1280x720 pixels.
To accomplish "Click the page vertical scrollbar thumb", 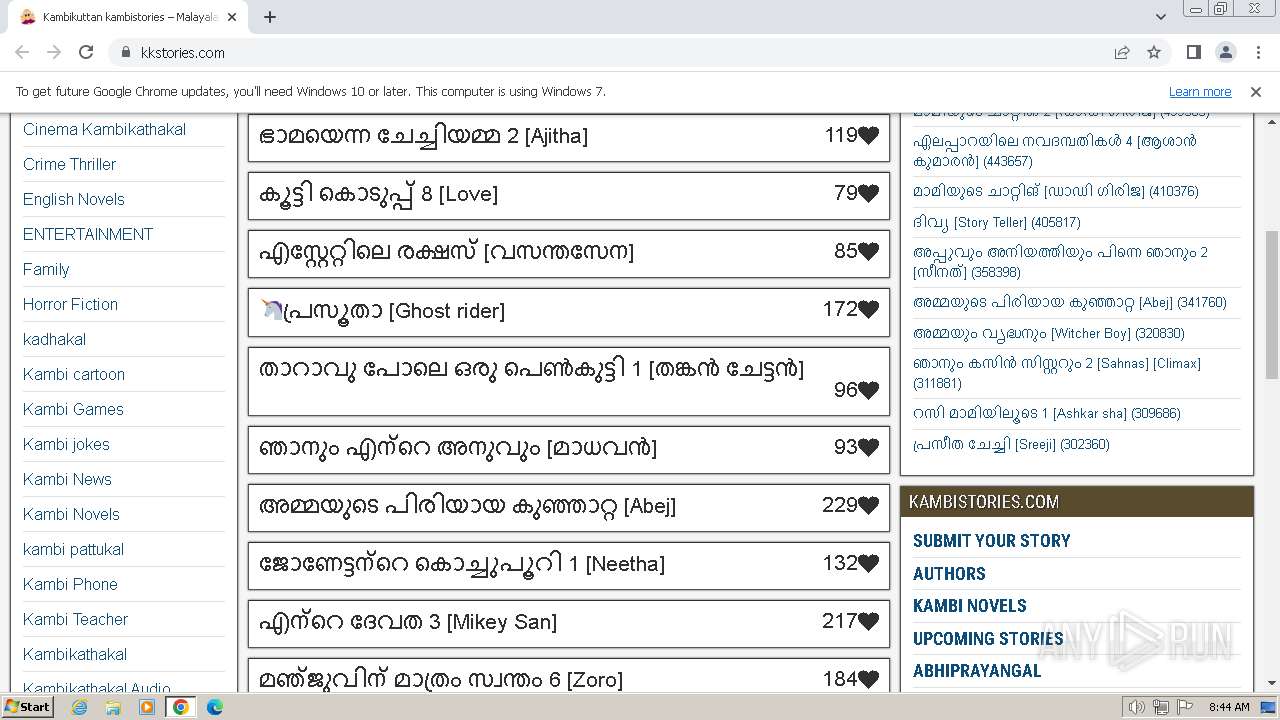I will (x=1272, y=304).
